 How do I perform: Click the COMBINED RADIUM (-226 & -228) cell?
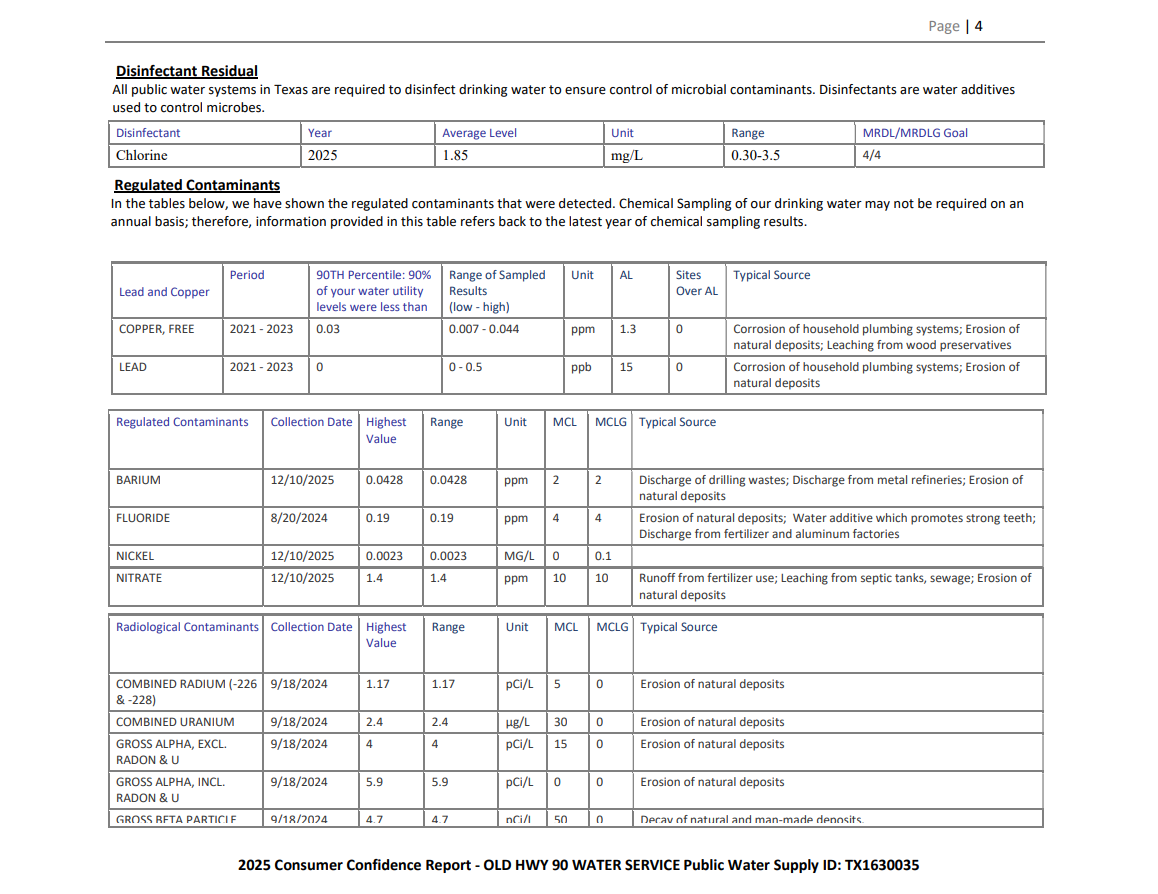(186, 692)
